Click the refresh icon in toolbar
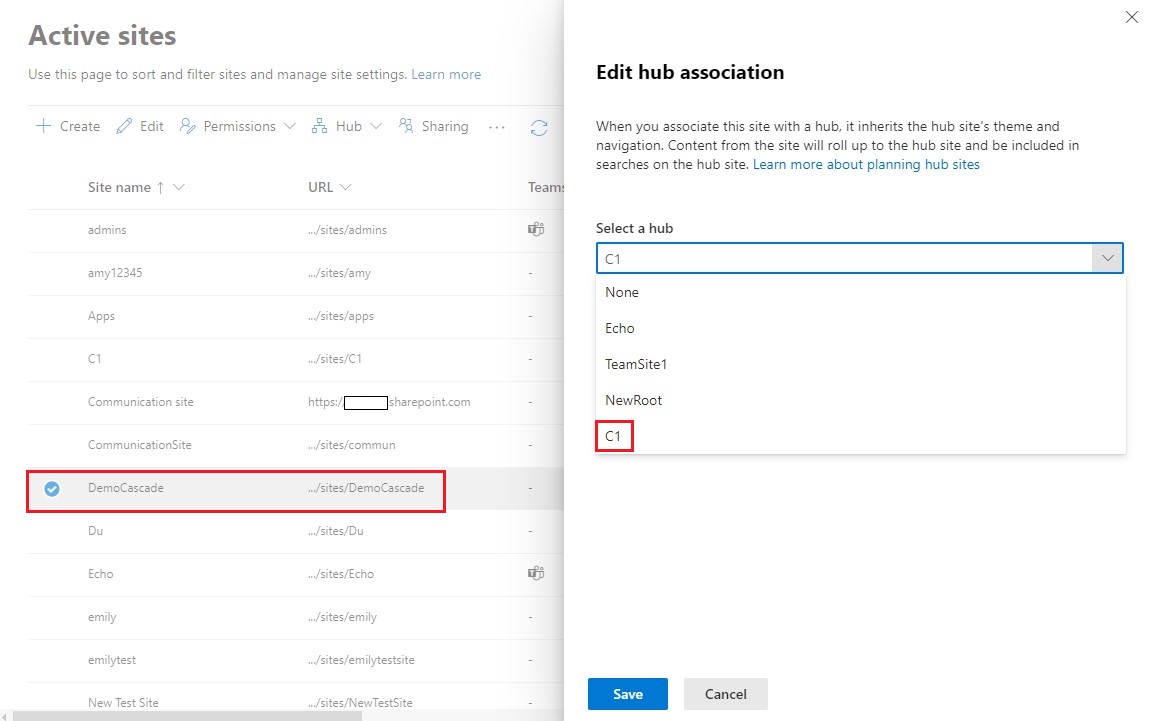Viewport: 1153px width, 721px height. (539, 127)
